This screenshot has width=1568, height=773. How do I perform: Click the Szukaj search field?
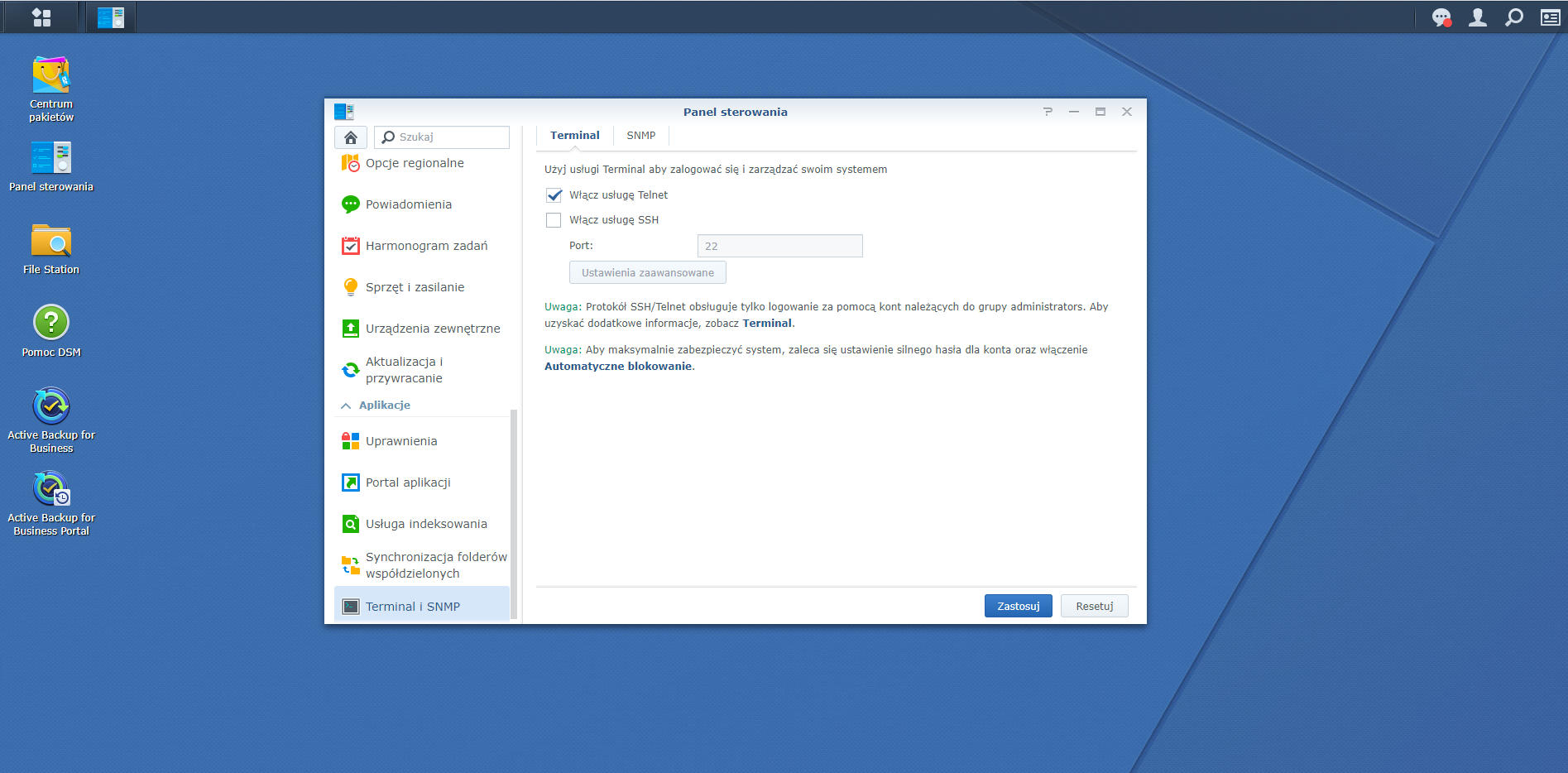(442, 137)
